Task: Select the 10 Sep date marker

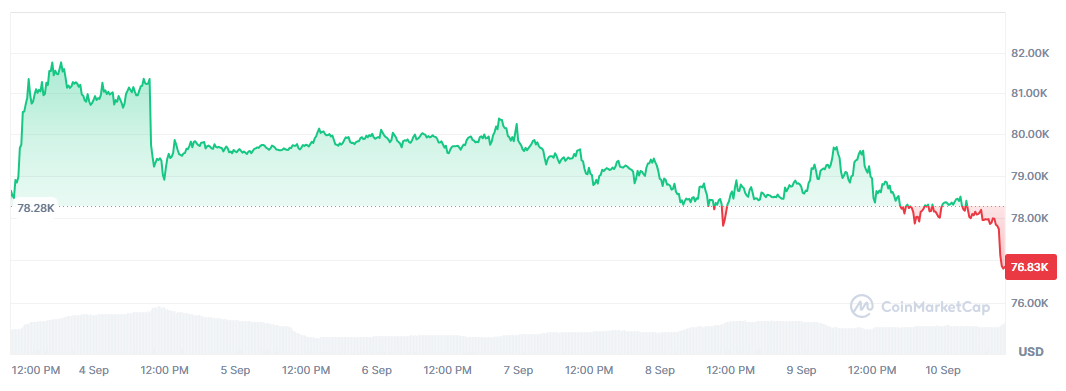Action: [x=942, y=371]
